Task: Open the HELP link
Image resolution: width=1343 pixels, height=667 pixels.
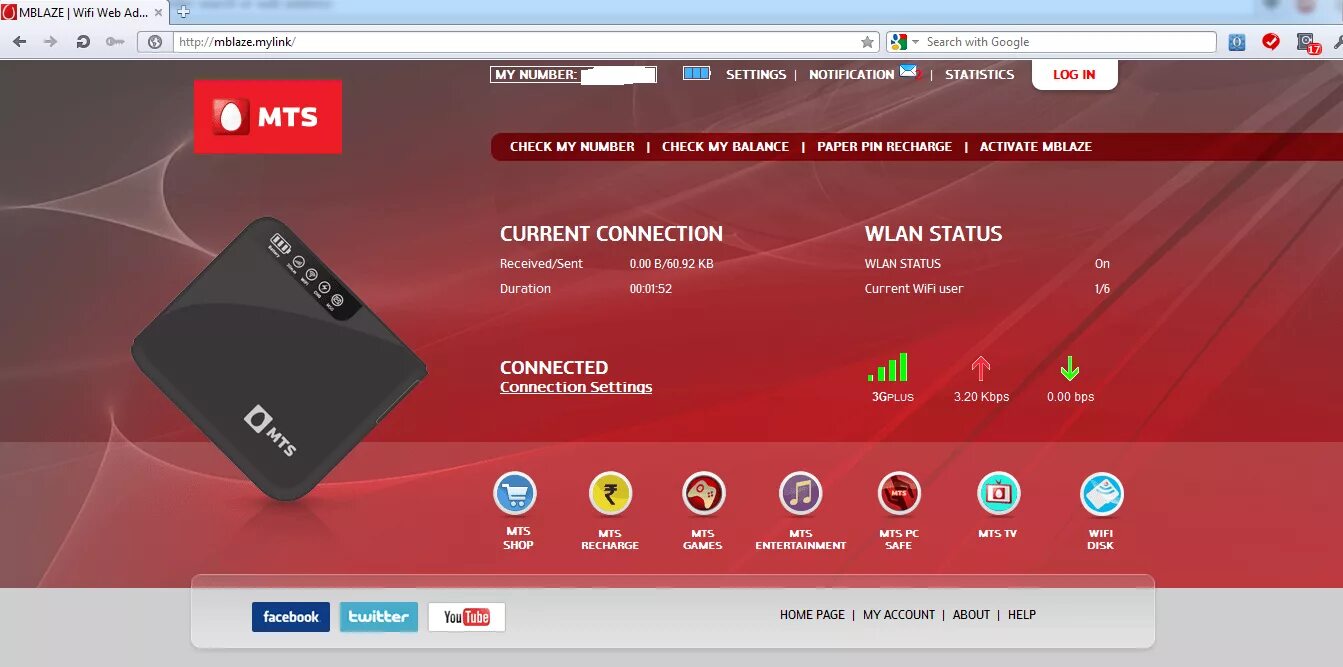Action: [x=1022, y=615]
